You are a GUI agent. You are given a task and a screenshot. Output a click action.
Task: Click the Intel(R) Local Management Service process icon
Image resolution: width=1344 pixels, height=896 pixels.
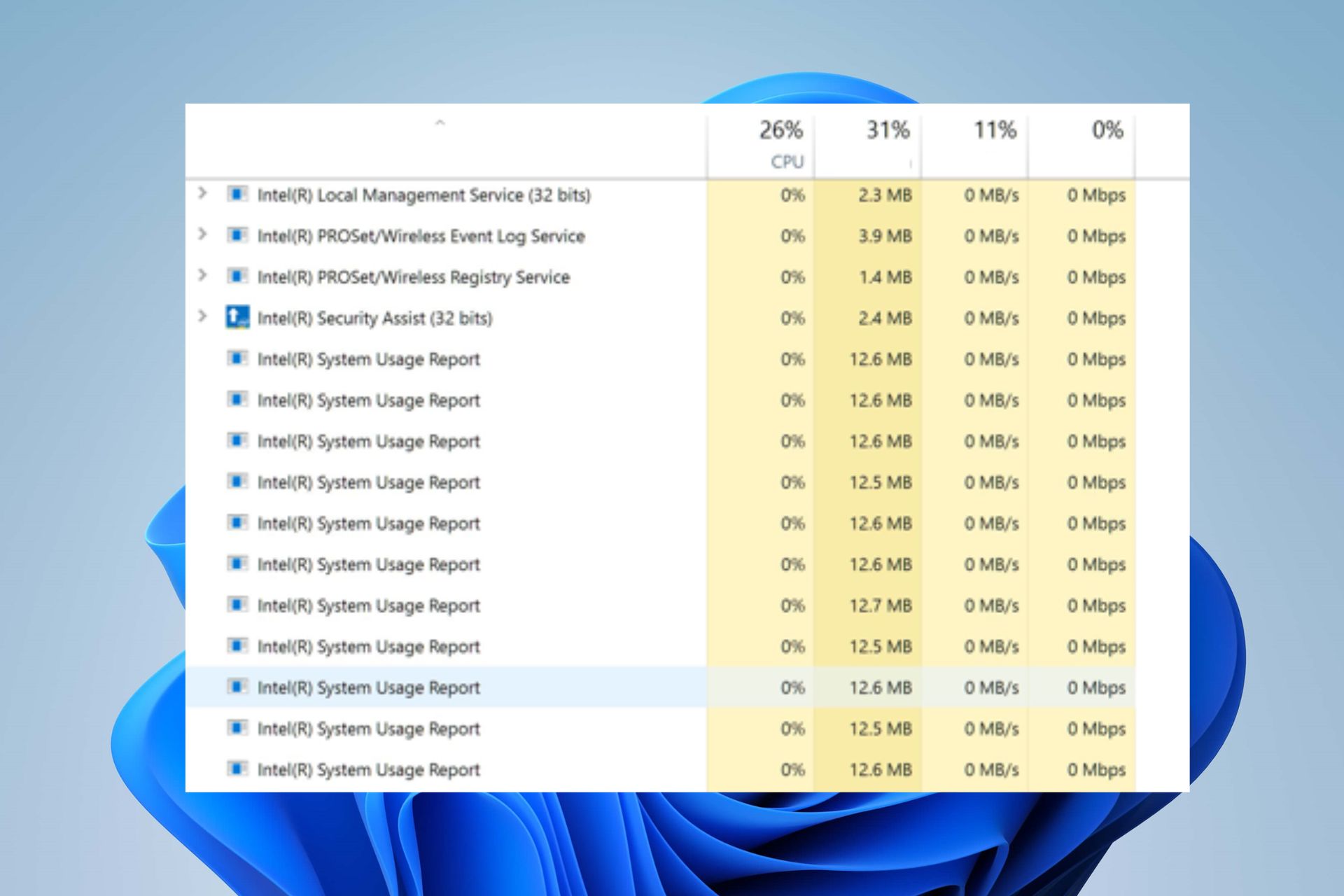coord(237,194)
